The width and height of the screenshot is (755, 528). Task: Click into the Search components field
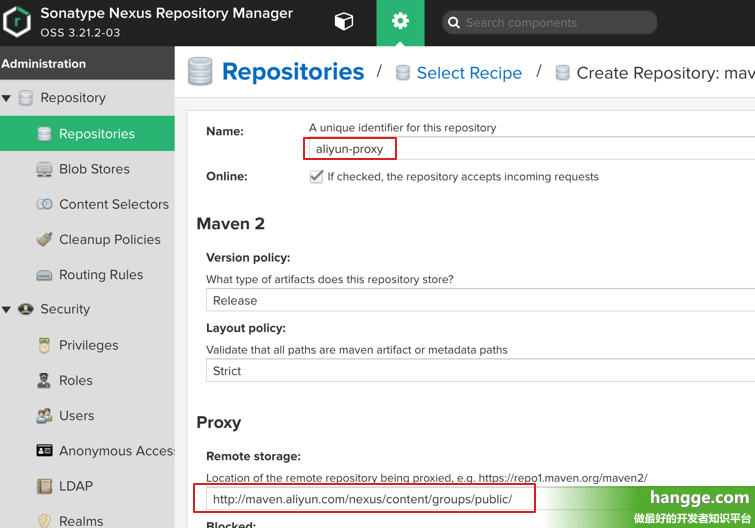(x=549, y=23)
